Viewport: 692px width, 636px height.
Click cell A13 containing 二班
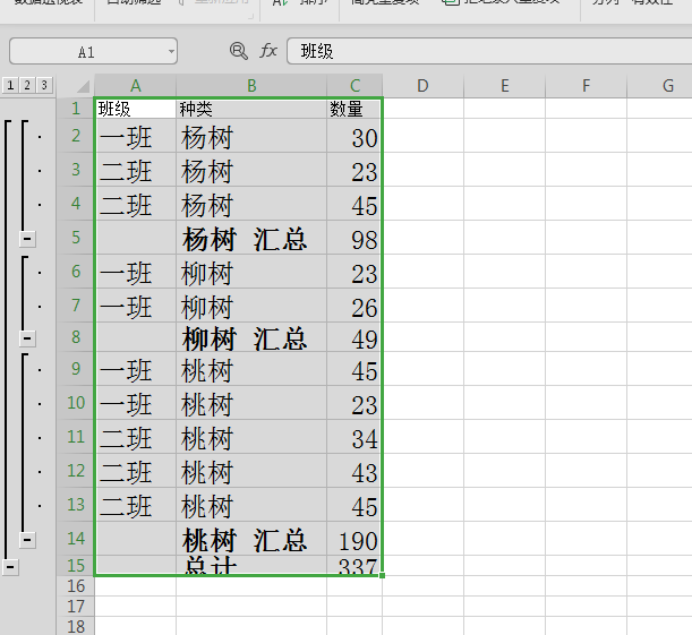(x=135, y=505)
